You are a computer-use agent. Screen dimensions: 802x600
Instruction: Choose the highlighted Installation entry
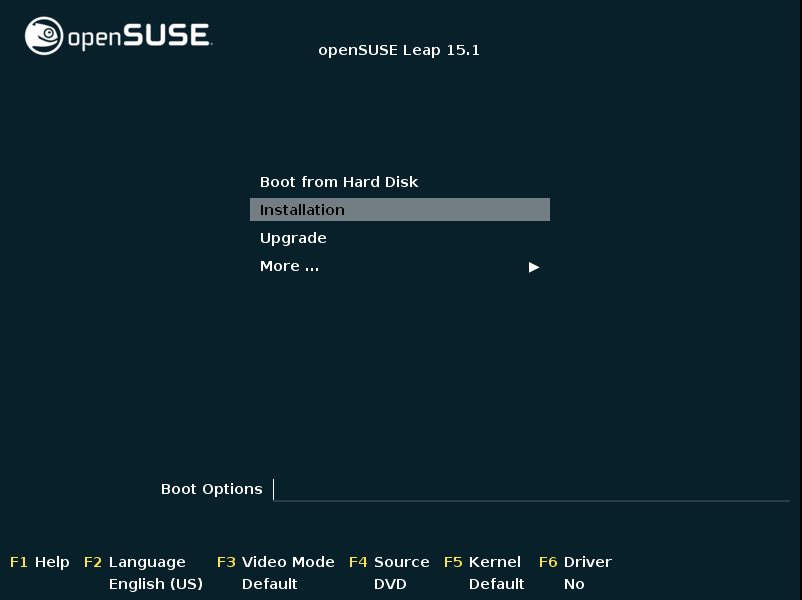click(x=399, y=210)
